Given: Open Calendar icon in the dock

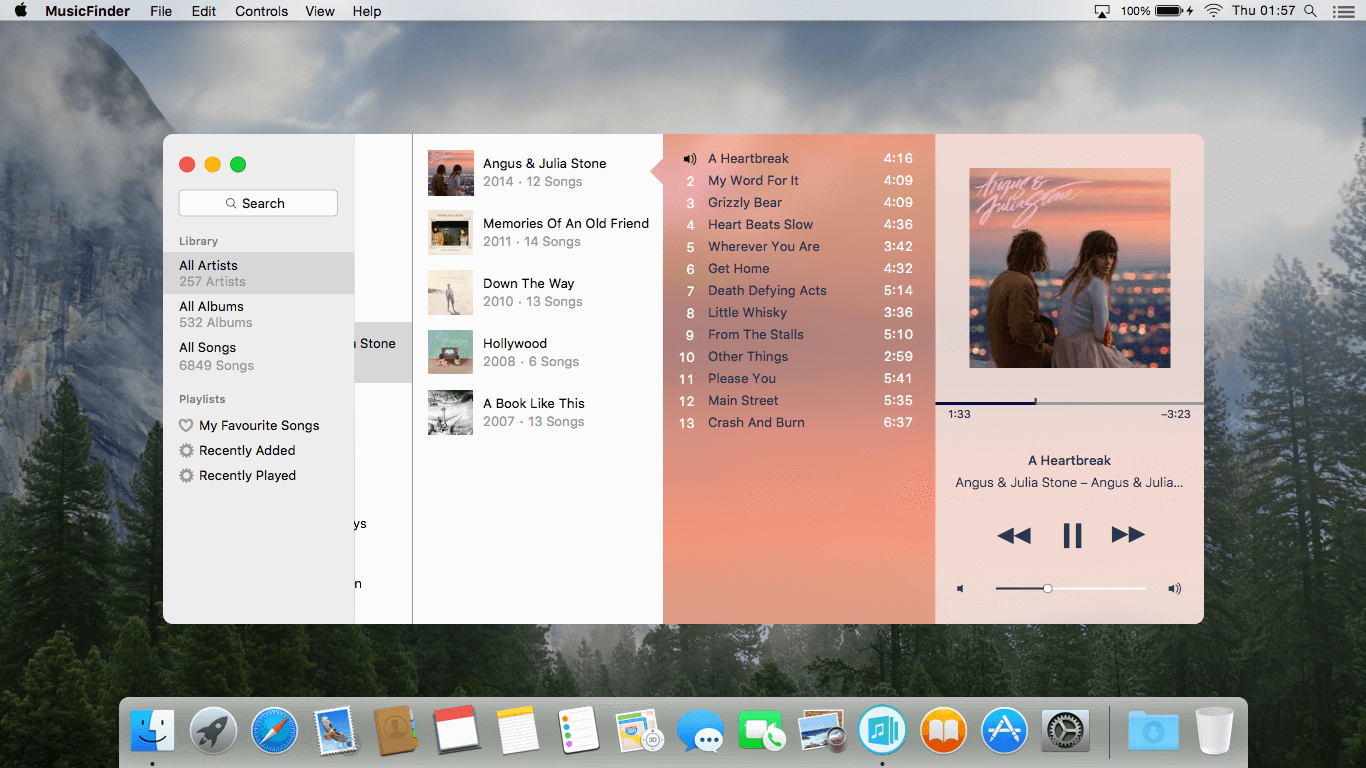Looking at the screenshot, I should [x=457, y=731].
